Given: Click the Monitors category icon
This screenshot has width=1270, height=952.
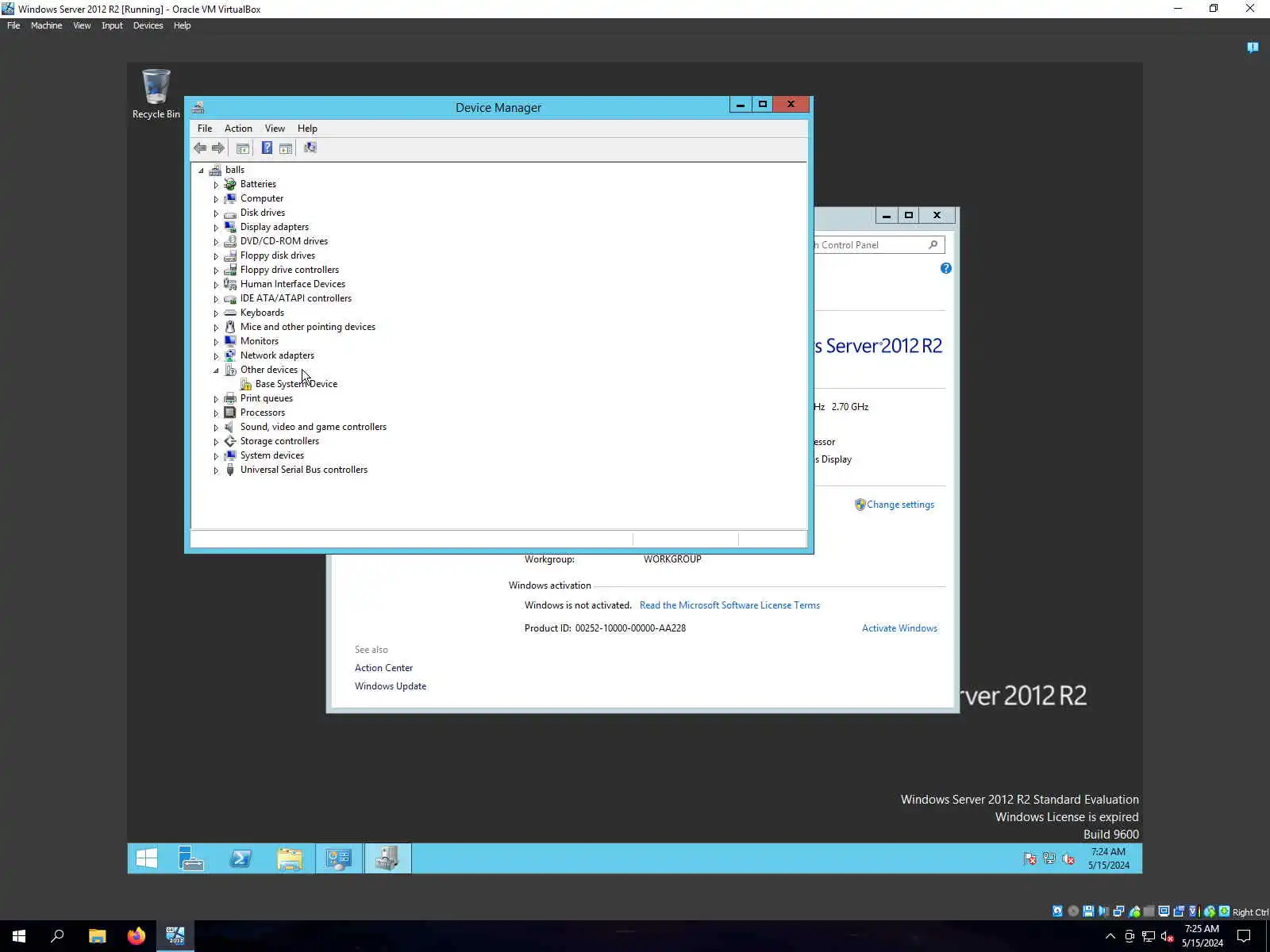Looking at the screenshot, I should [x=230, y=341].
